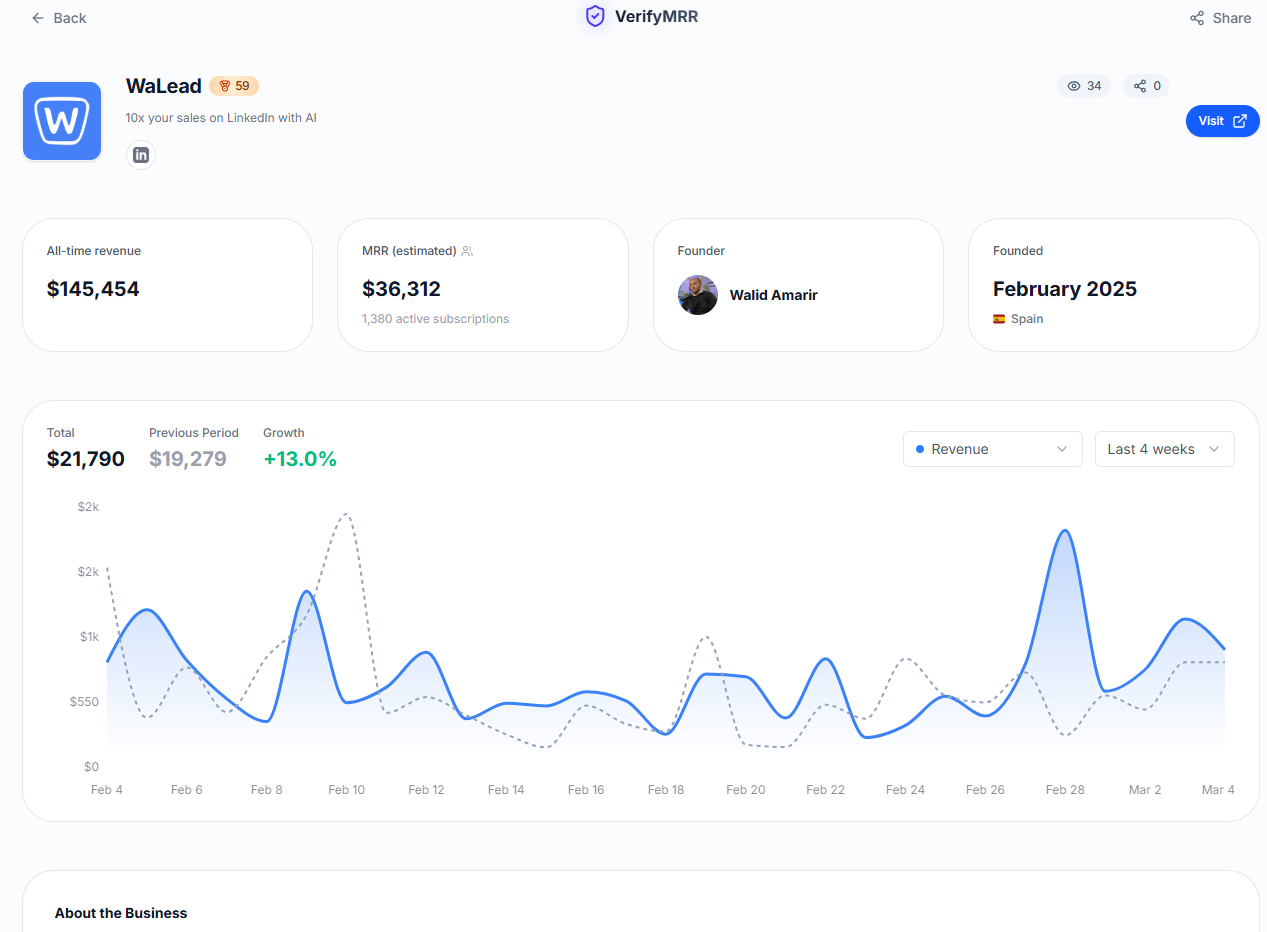This screenshot has width=1267, height=932.
Task: Click the February 2025 founded date
Action: point(1065,289)
